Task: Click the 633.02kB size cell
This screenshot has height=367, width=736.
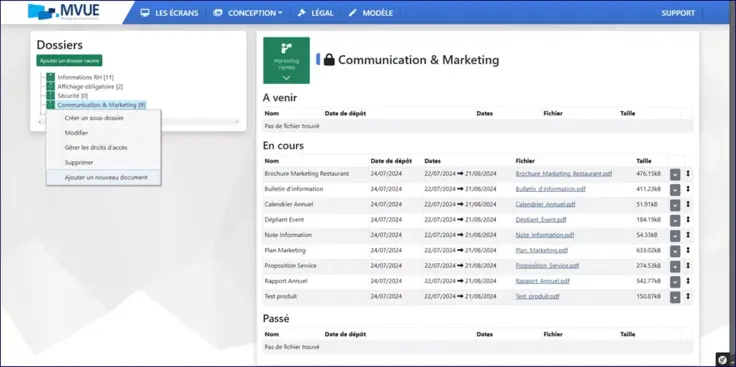Action: [x=648, y=251]
